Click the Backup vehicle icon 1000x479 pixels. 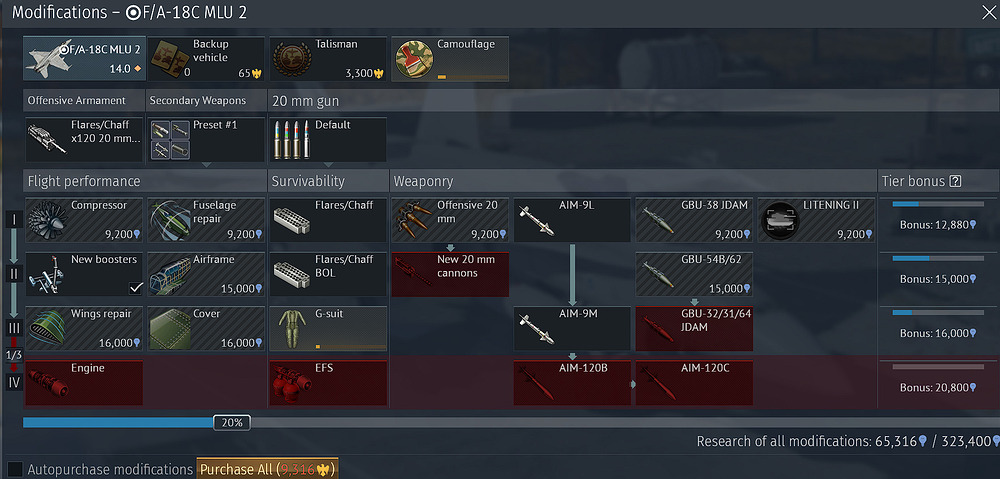(x=169, y=59)
